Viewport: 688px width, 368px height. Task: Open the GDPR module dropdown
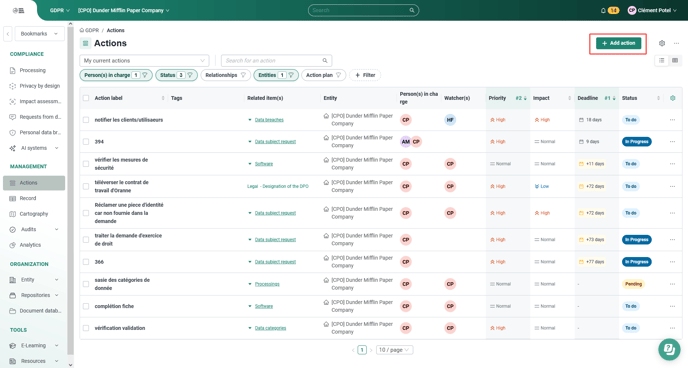point(60,11)
